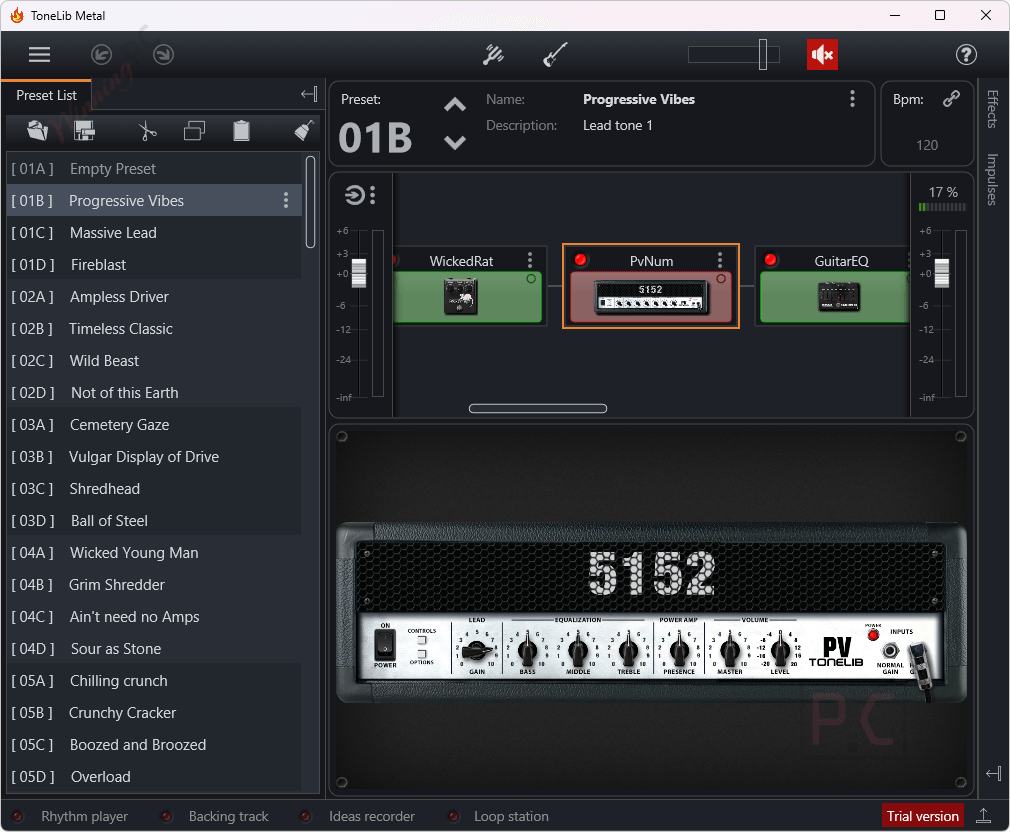Open the Effects side tab
The image size is (1010, 832).
(993, 109)
